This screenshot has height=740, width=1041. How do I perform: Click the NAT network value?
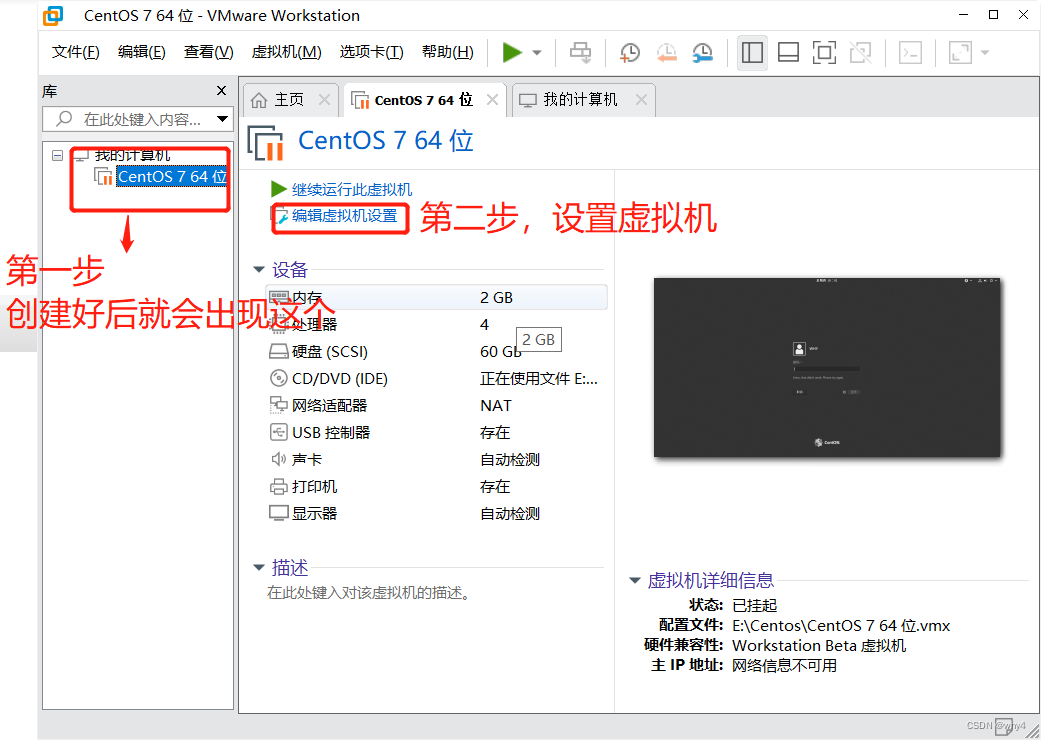[496, 406]
